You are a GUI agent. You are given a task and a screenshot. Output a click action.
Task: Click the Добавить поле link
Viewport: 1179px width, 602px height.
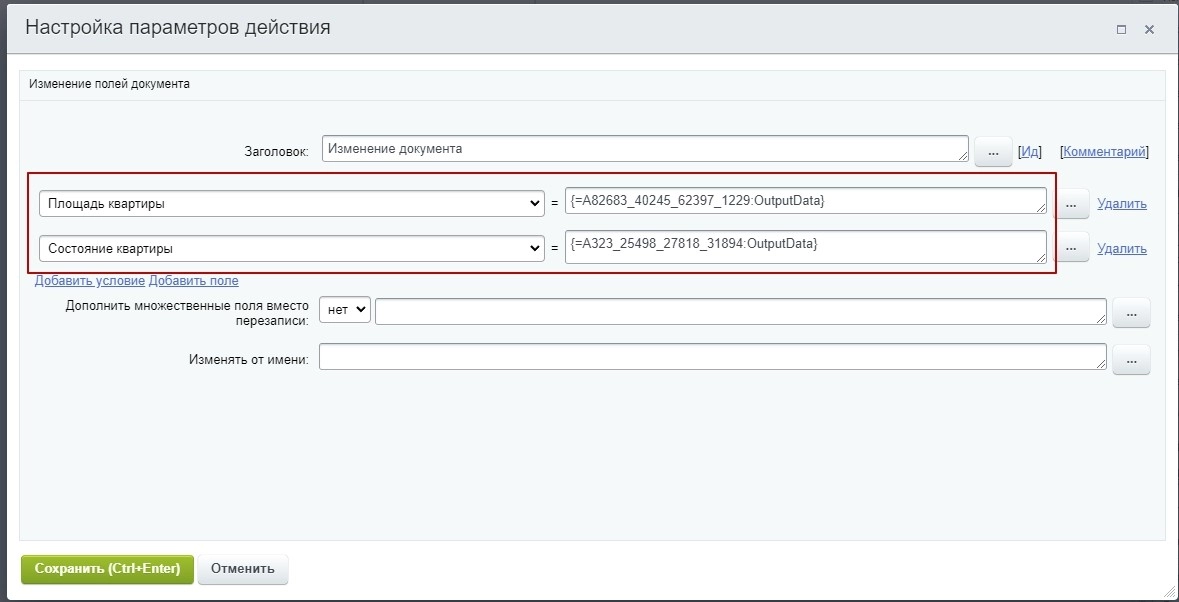[x=194, y=281]
